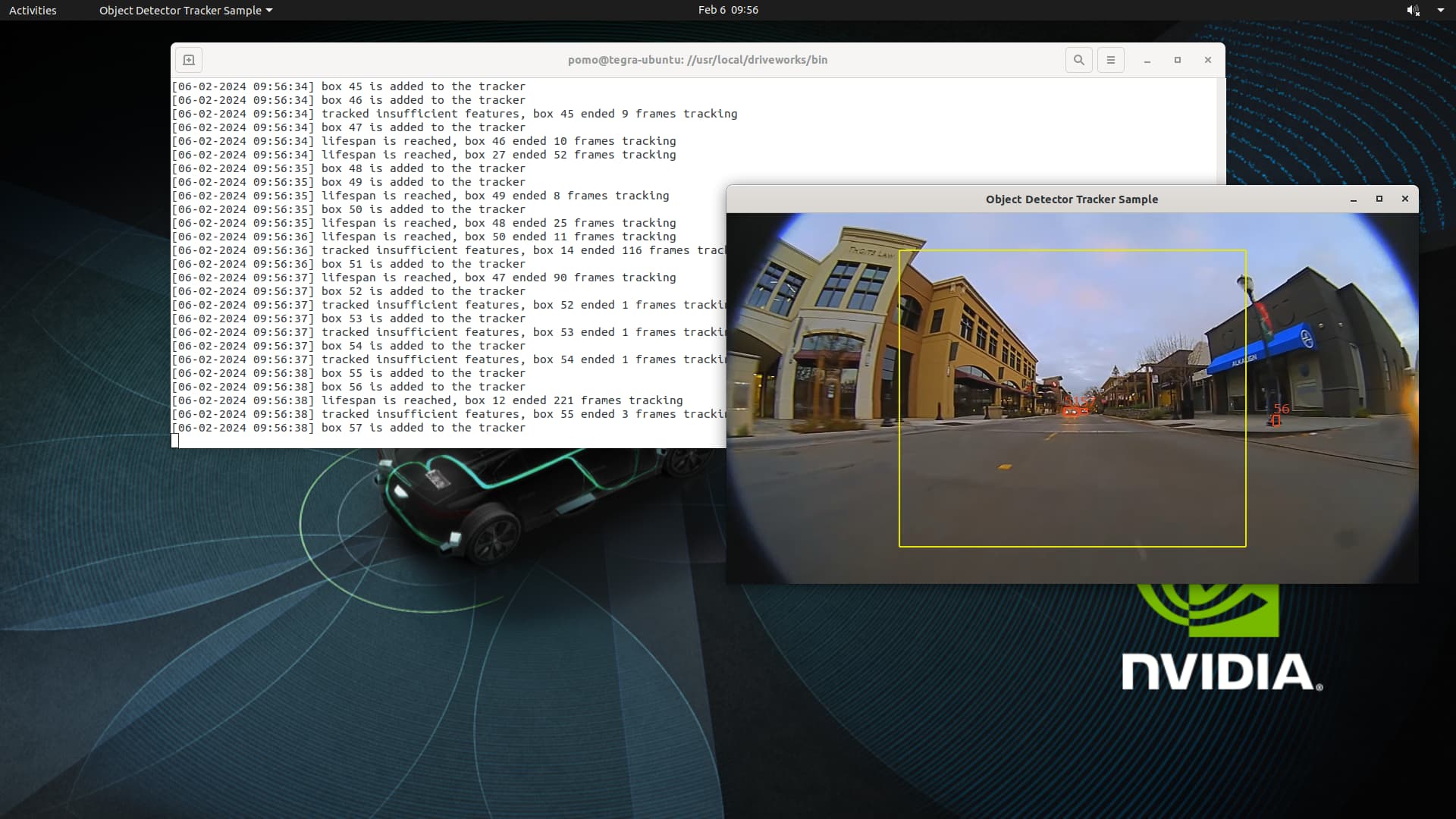Click the tracker window title text
The height and width of the screenshot is (819, 1456).
coord(1072,199)
